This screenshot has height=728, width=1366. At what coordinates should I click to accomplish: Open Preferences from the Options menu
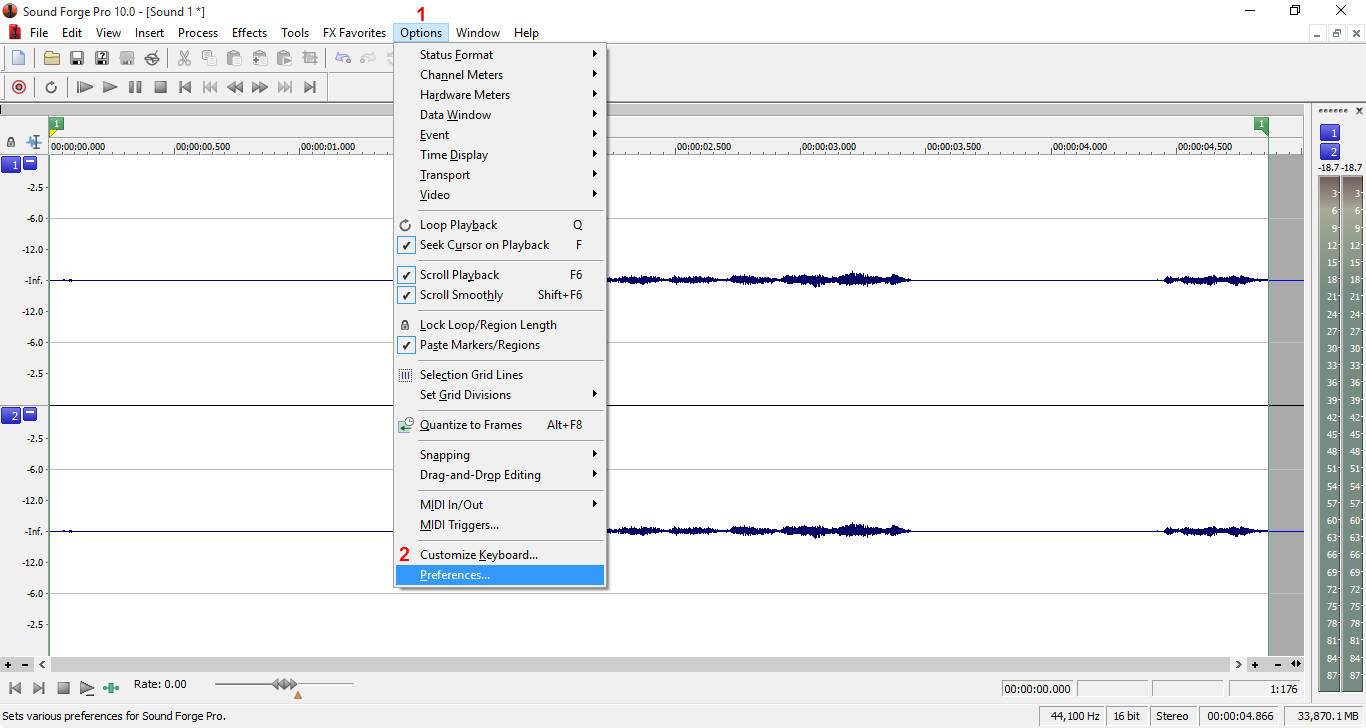(x=500, y=575)
